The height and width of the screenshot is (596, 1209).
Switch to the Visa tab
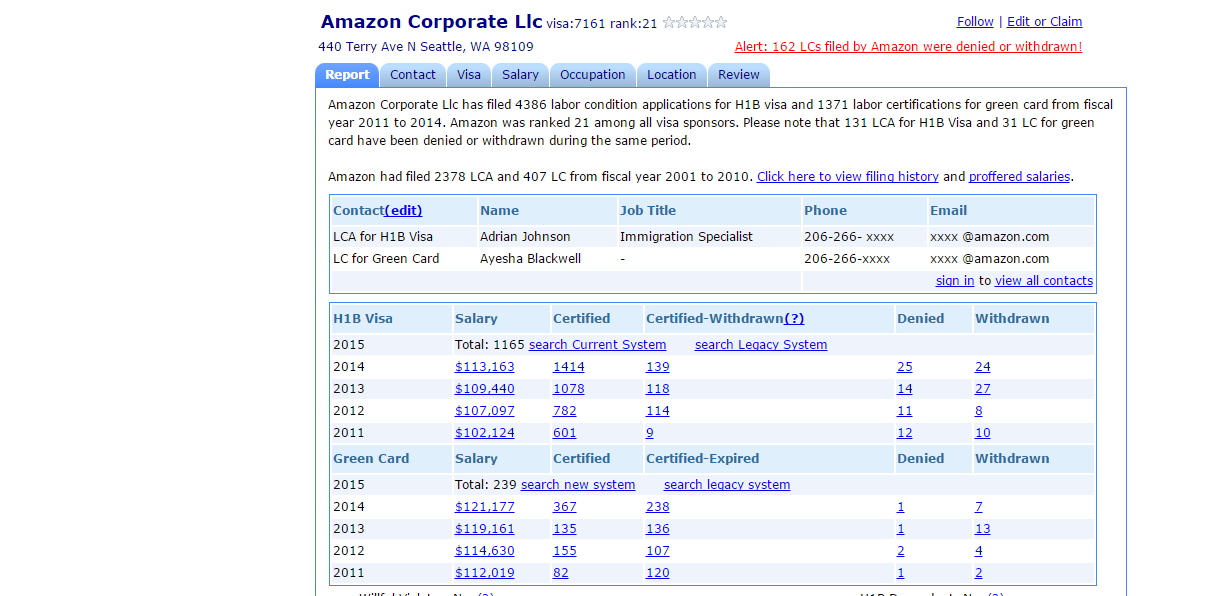click(x=469, y=75)
